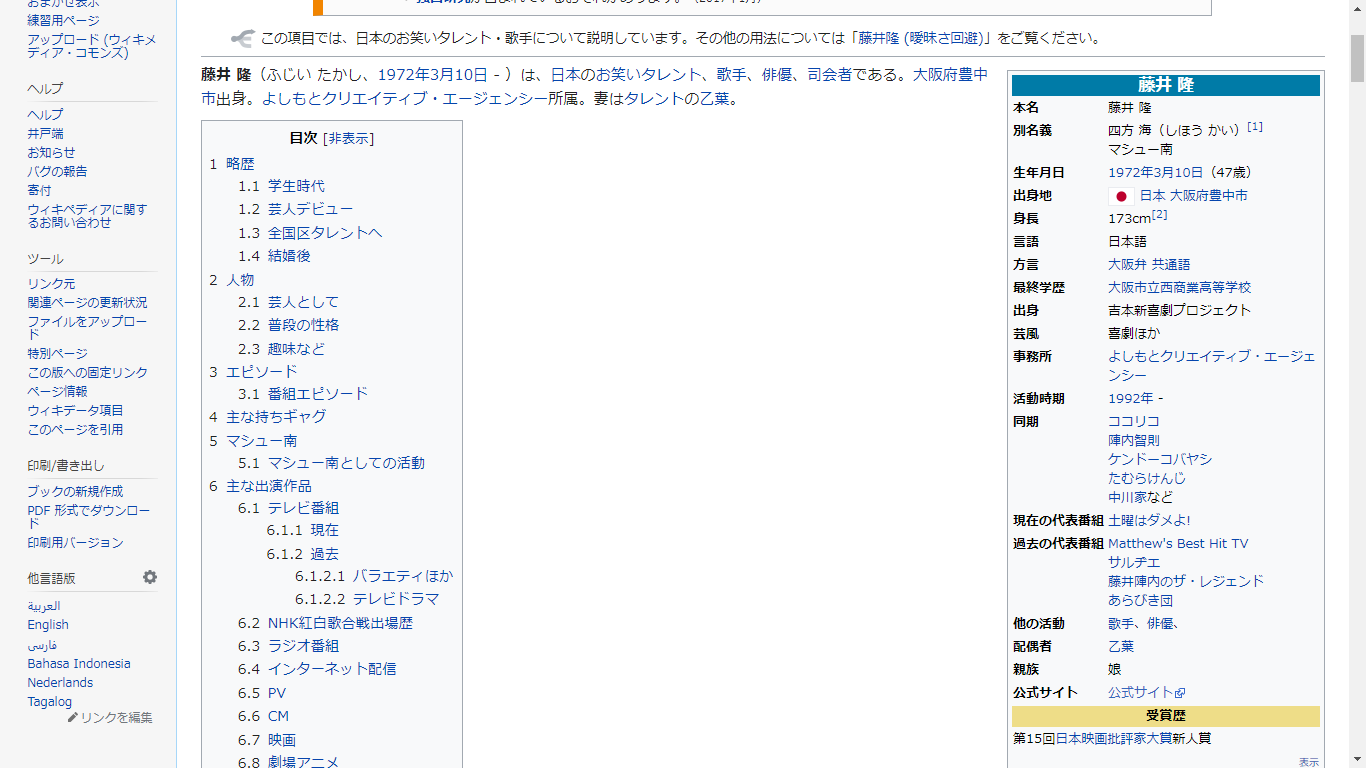The width and height of the screenshot is (1366, 768).
Task: Open リンク元 in the tools sidebar
Action: click(51, 284)
